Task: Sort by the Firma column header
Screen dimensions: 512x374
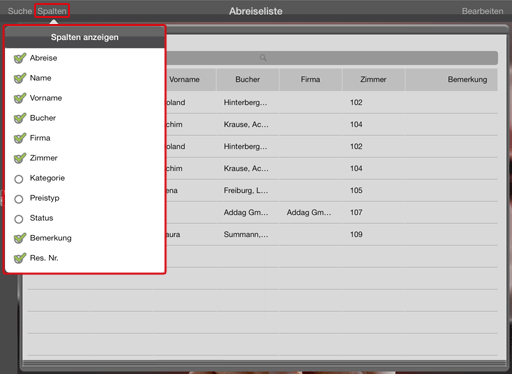Action: click(x=310, y=79)
